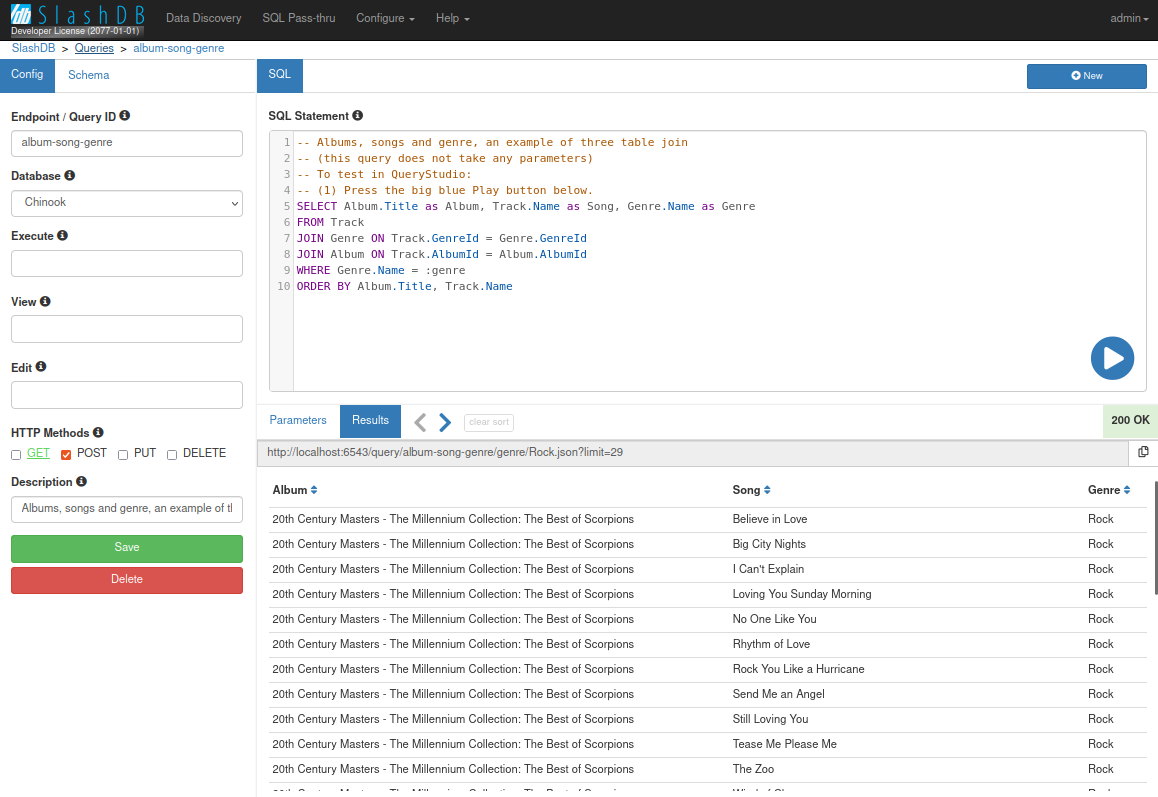The image size is (1158, 797).
Task: Click info icon next to HTTP Methods
Action: [x=98, y=432]
